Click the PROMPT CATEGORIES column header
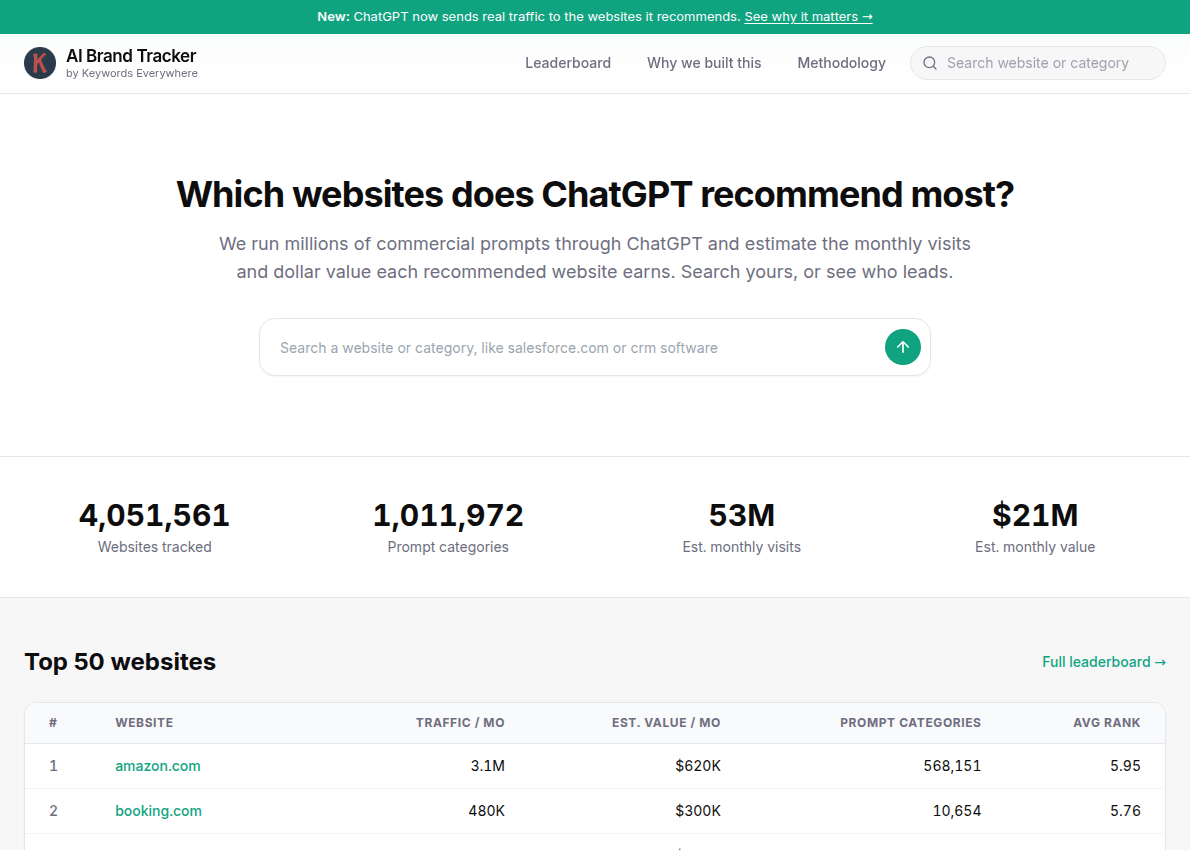Screen dimensions: 1190x850 [x=910, y=722]
